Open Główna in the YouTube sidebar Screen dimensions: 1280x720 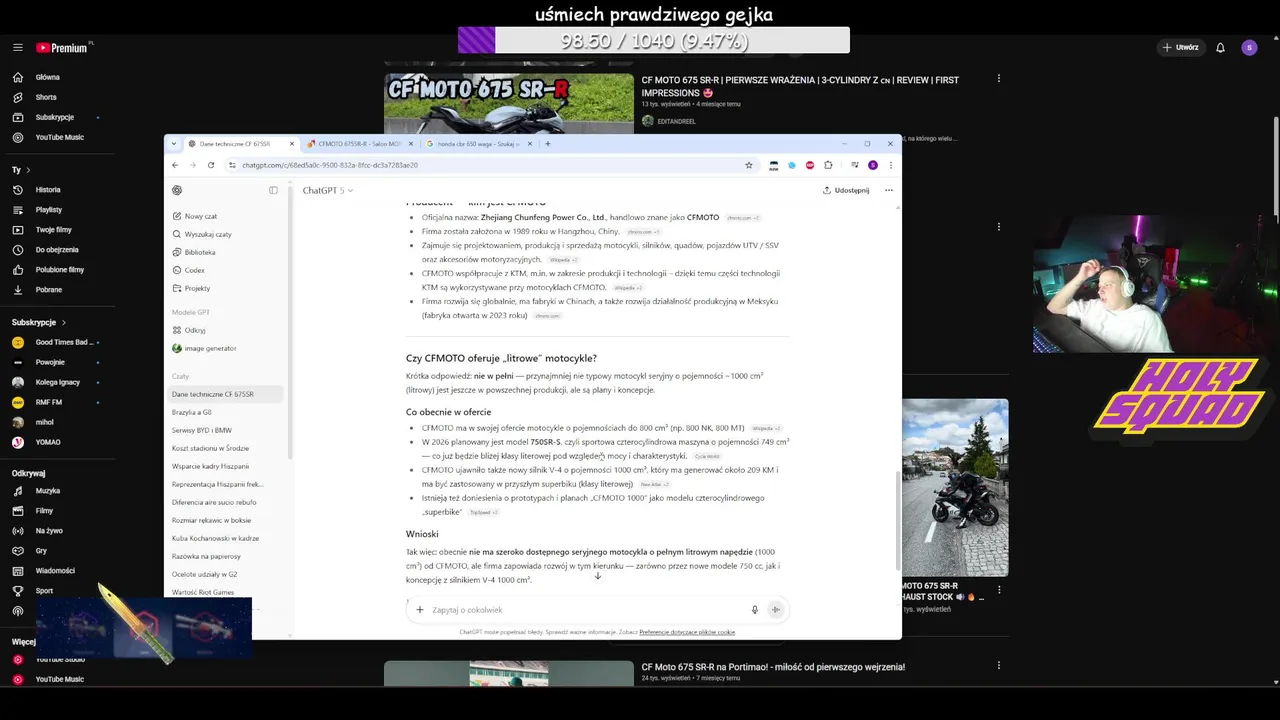[47, 77]
